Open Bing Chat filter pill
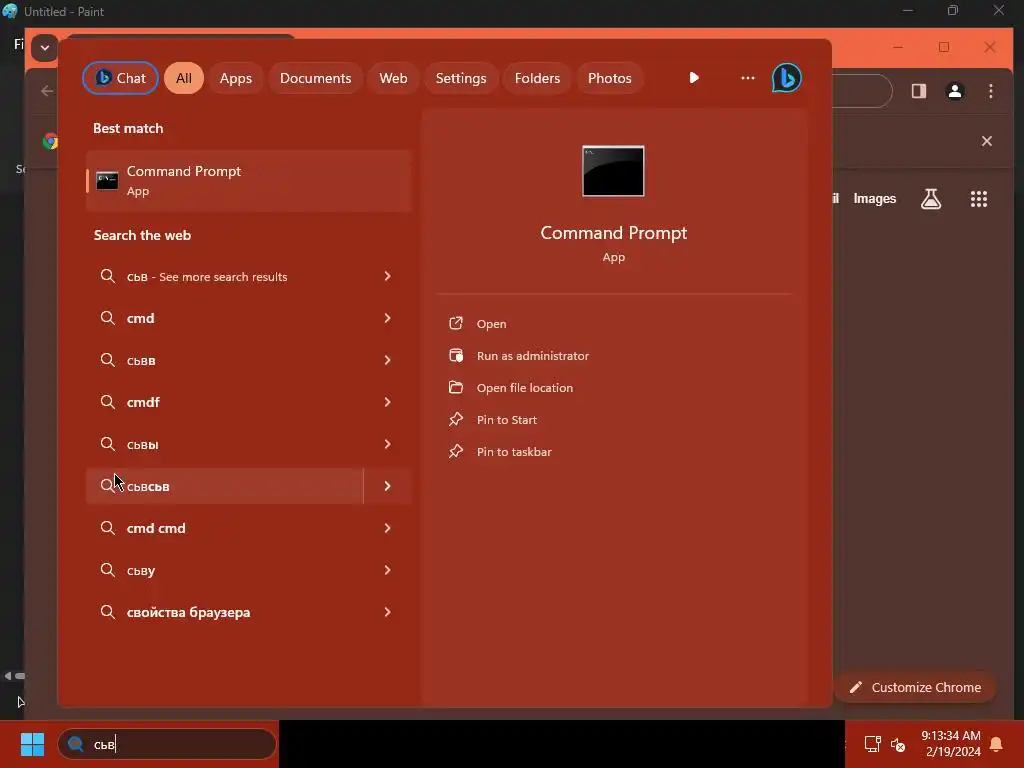 (120, 78)
